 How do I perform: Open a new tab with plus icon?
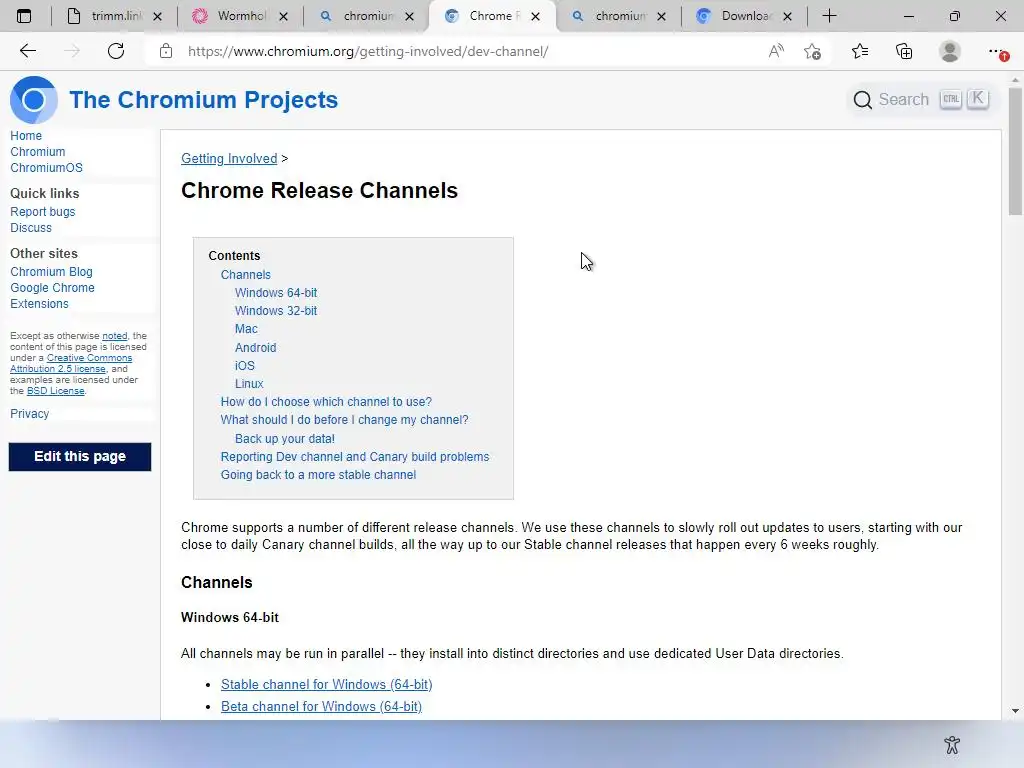(x=829, y=16)
